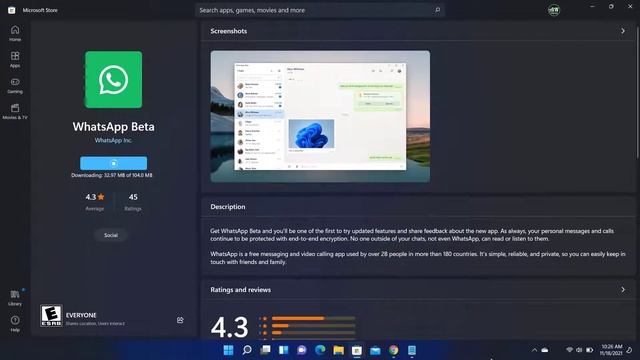Open the Home section in sidebar
This screenshot has height=360, width=640.
[15, 33]
